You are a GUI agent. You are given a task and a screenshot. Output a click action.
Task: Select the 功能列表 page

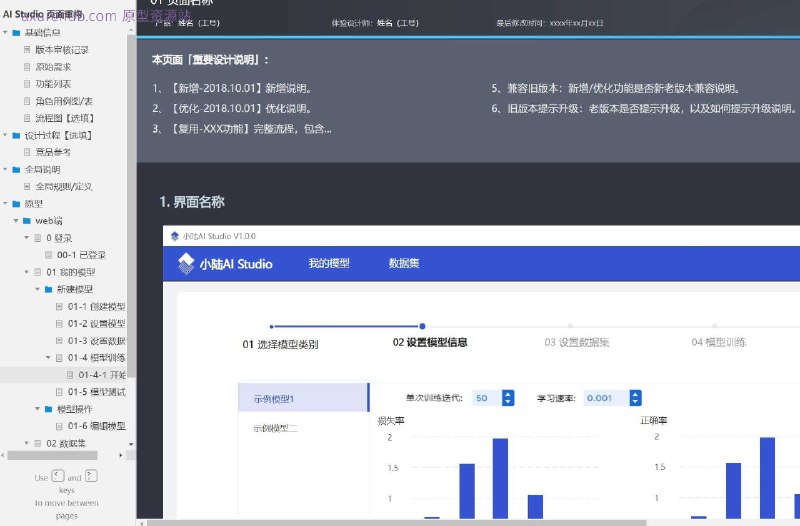click(x=53, y=84)
